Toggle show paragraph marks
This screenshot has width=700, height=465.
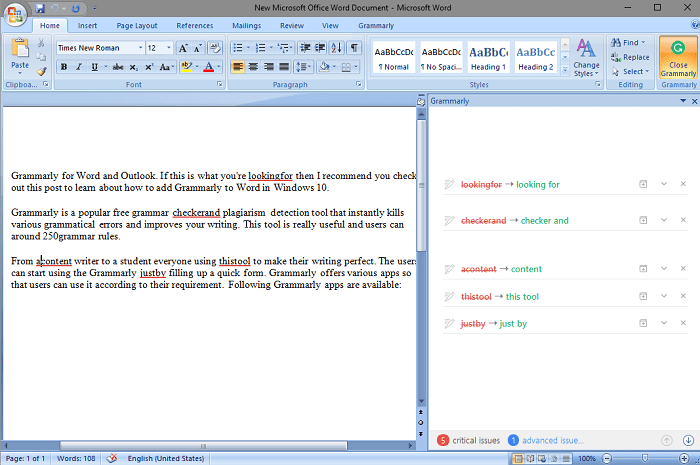click(x=354, y=48)
